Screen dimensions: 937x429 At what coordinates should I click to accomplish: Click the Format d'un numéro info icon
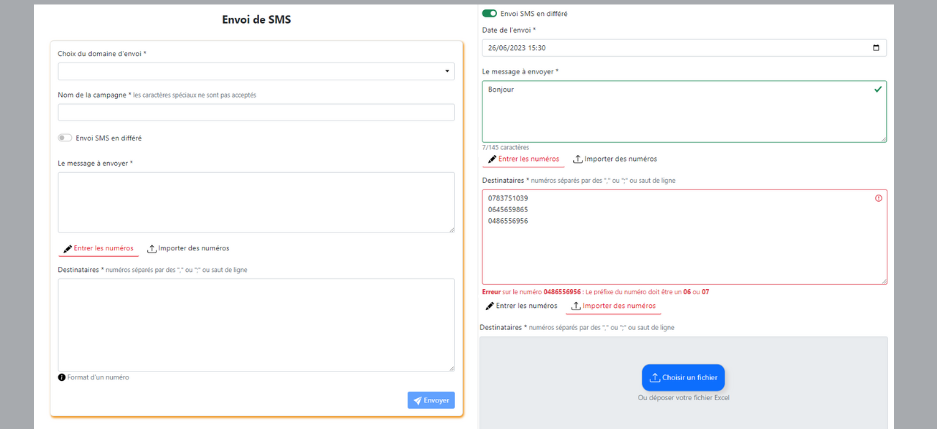pyautogui.click(x=62, y=378)
